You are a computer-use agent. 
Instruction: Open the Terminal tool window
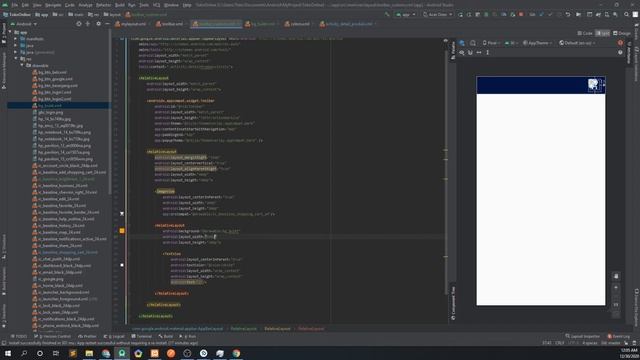[142, 336]
